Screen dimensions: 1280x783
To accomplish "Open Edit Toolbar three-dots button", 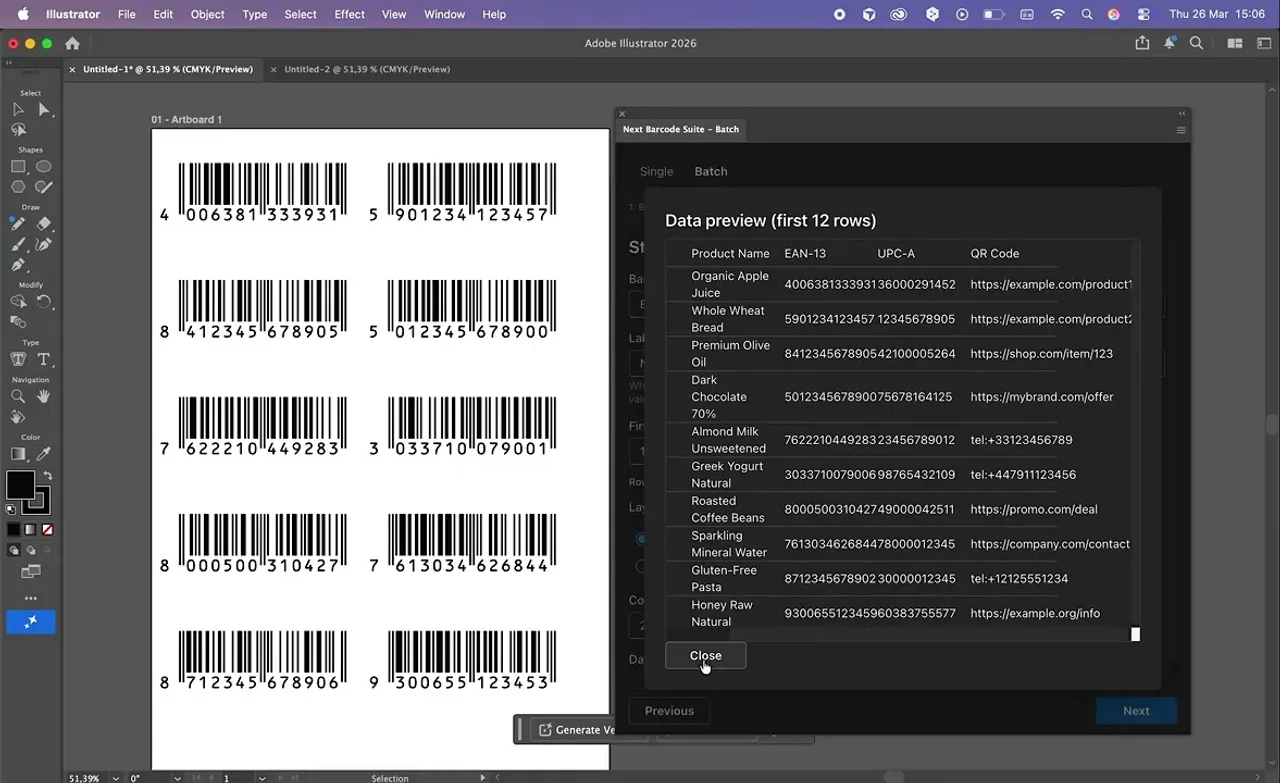I will pyautogui.click(x=31, y=598).
